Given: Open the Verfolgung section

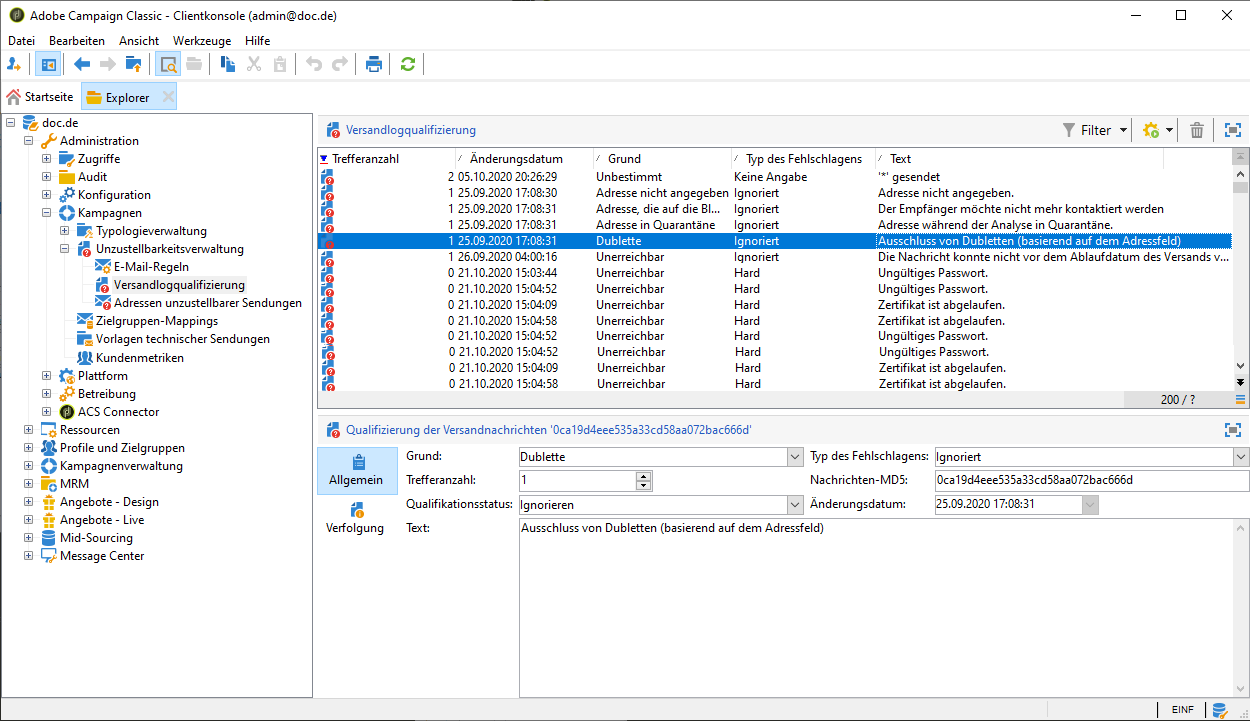Looking at the screenshot, I should click(355, 518).
